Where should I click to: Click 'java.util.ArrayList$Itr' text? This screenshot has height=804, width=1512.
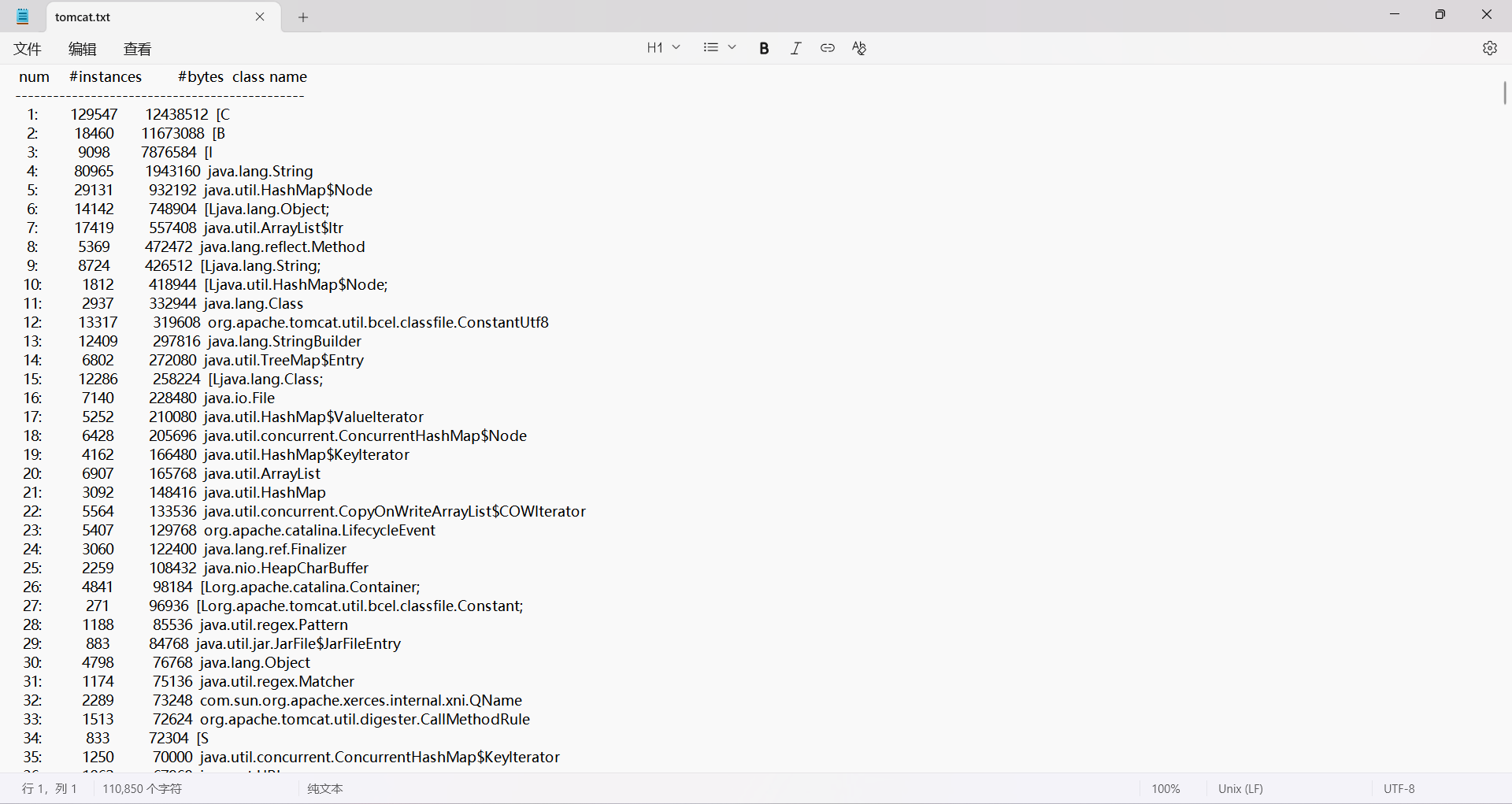point(273,228)
